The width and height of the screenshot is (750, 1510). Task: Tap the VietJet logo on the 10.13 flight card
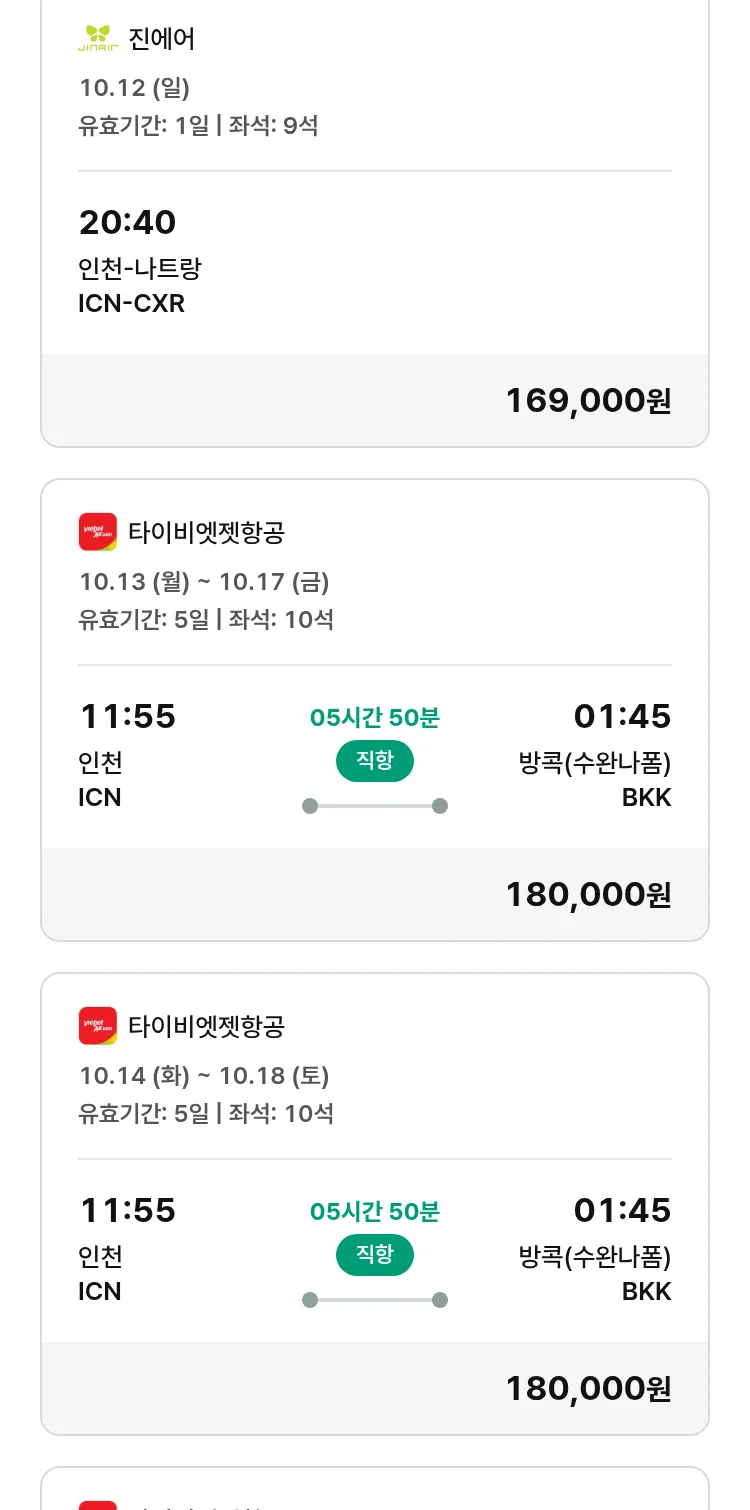pos(98,531)
